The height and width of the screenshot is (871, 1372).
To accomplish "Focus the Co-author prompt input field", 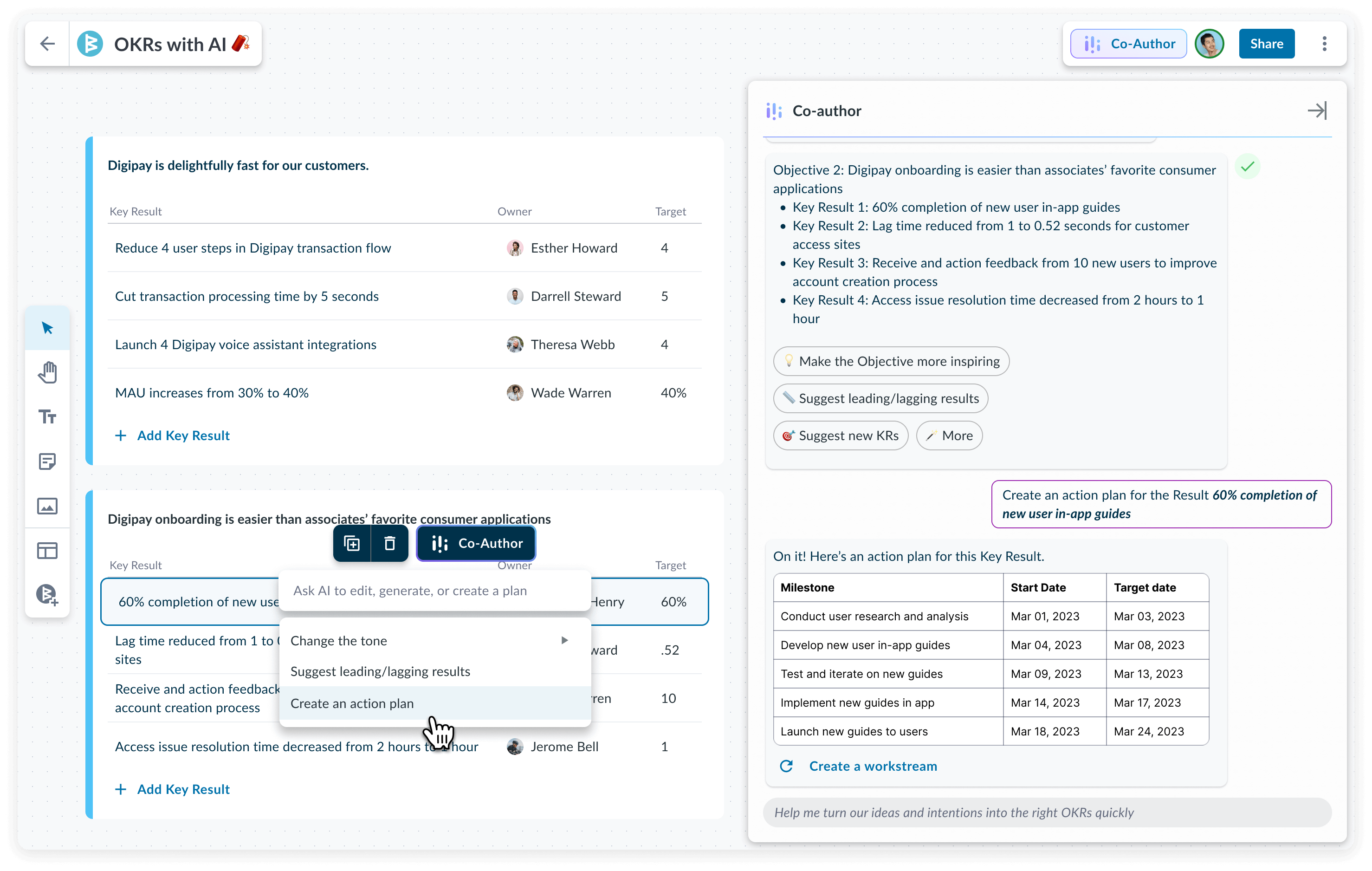I will tap(1047, 812).
